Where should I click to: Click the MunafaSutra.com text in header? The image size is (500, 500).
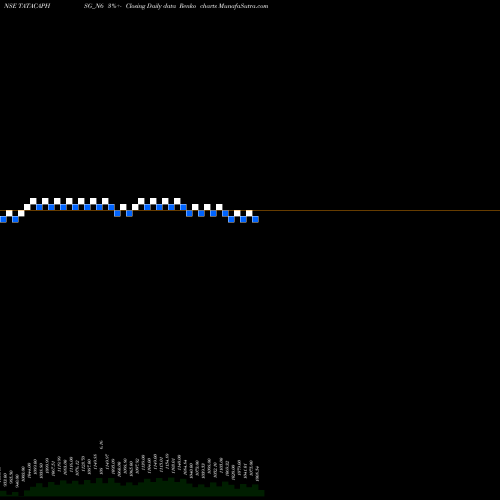click(x=243, y=6)
